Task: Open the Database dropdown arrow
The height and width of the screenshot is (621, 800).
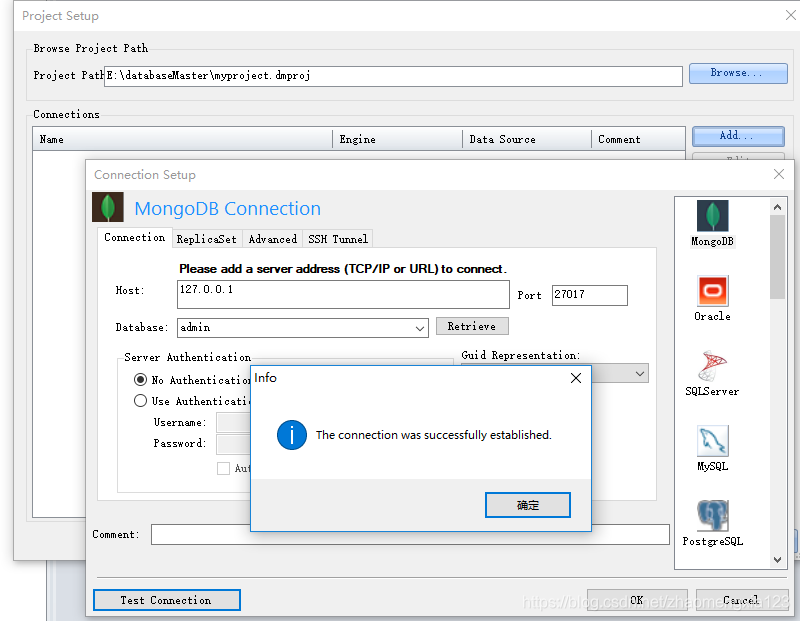Action: tap(420, 328)
